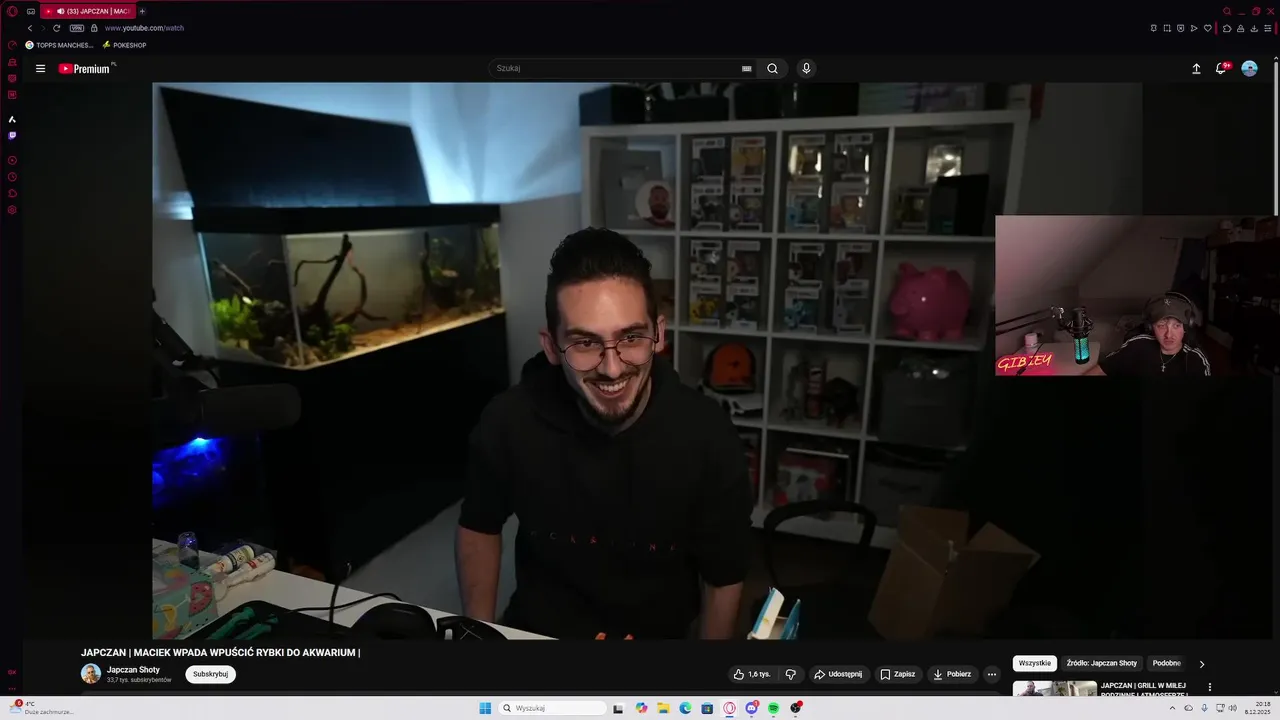This screenshot has height=720, width=1280.
Task: Open Copilot from the taskbar
Action: coord(641,708)
